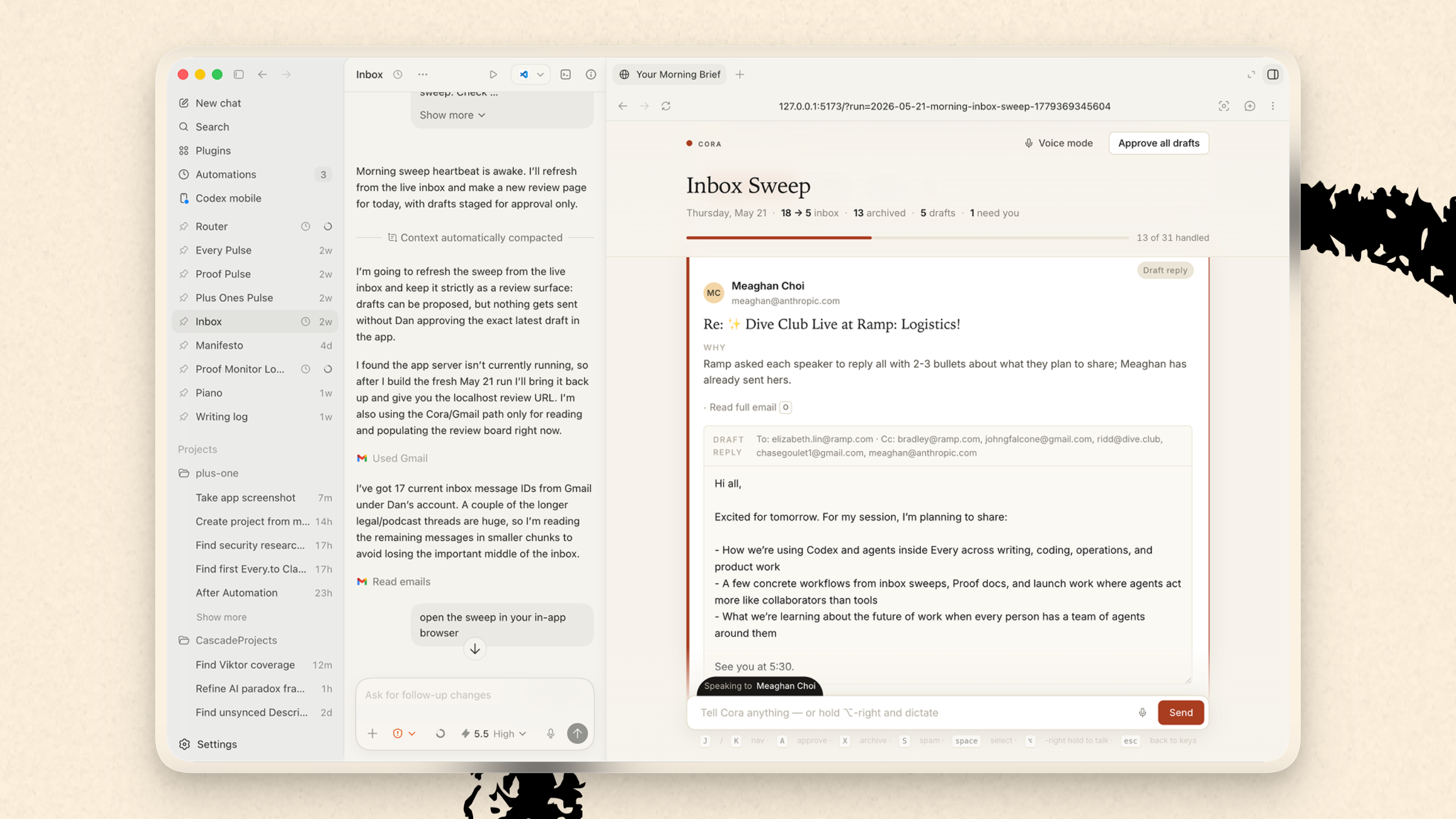Submit the follow-up with the up-arrow button
This screenshot has width=1456, height=819.
577,734
